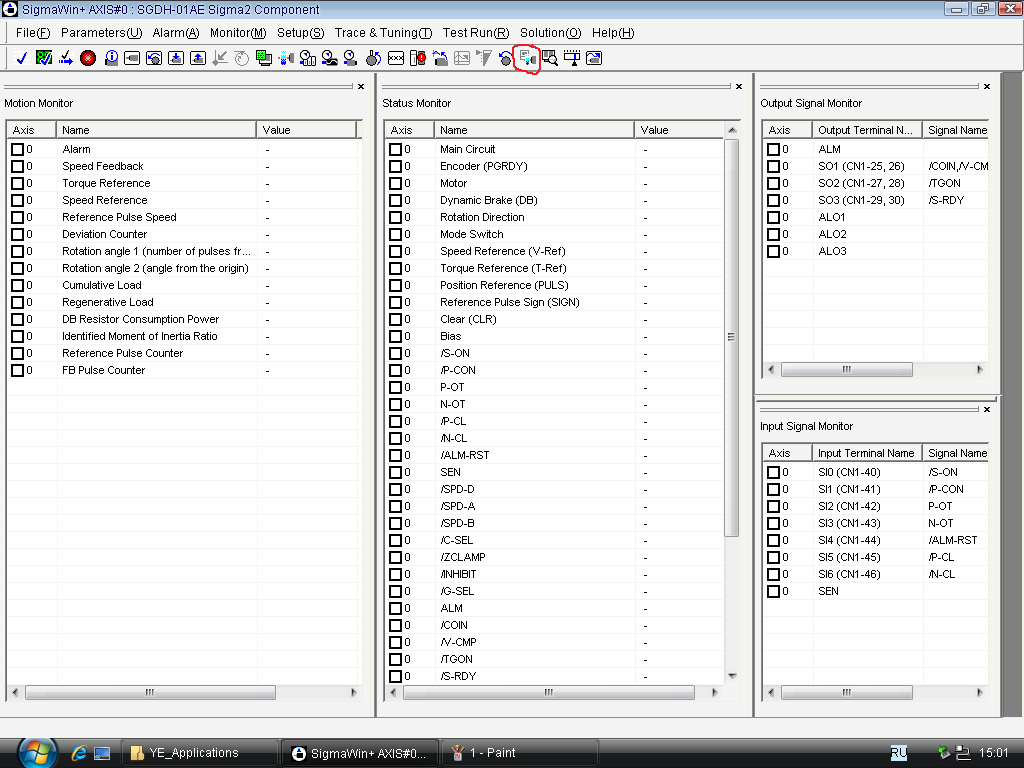
Task: Close the Motion Monitor panel
Action: [361, 87]
